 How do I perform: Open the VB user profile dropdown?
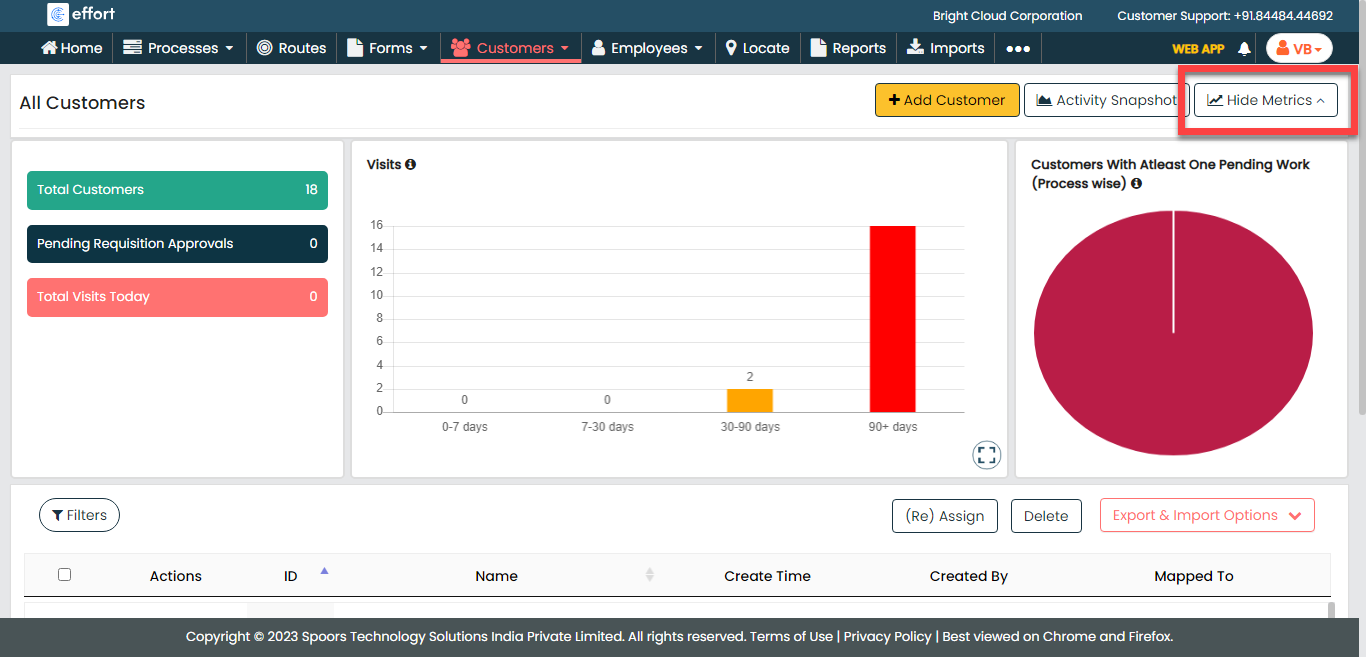click(1298, 48)
